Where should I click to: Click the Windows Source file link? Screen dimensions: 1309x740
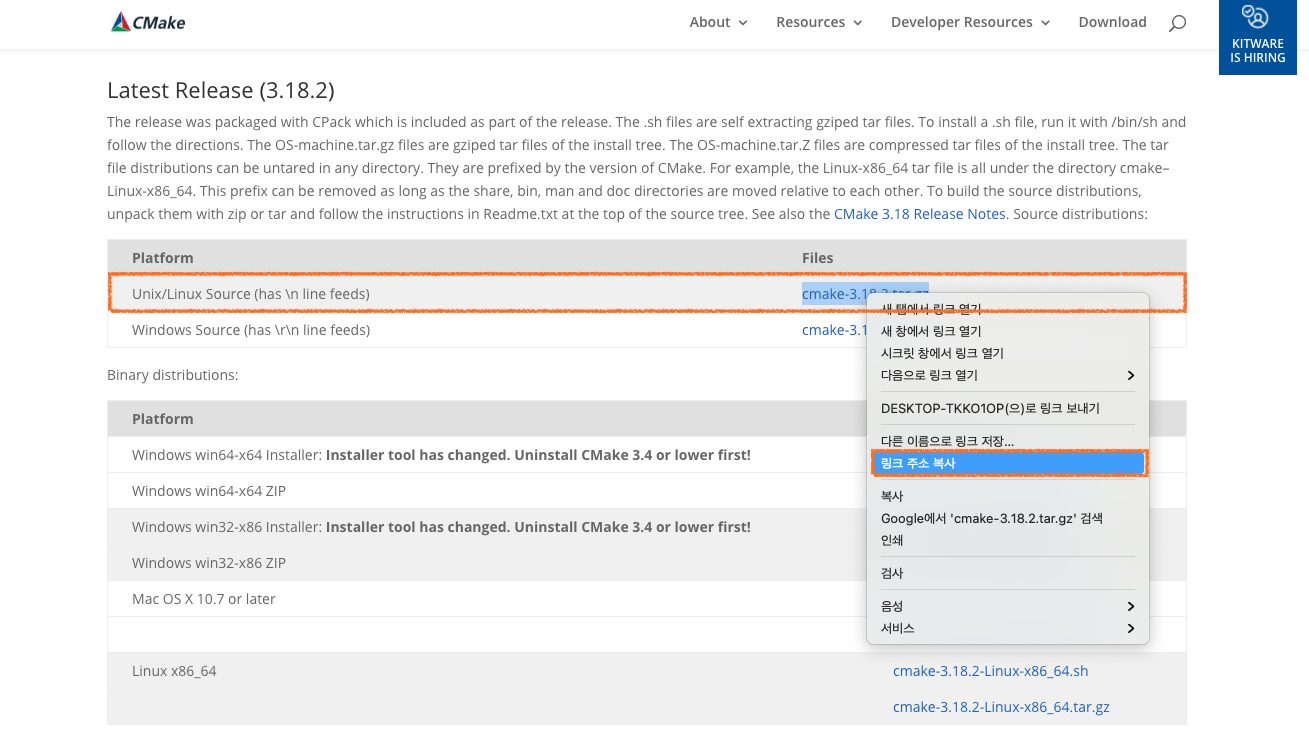click(x=834, y=330)
